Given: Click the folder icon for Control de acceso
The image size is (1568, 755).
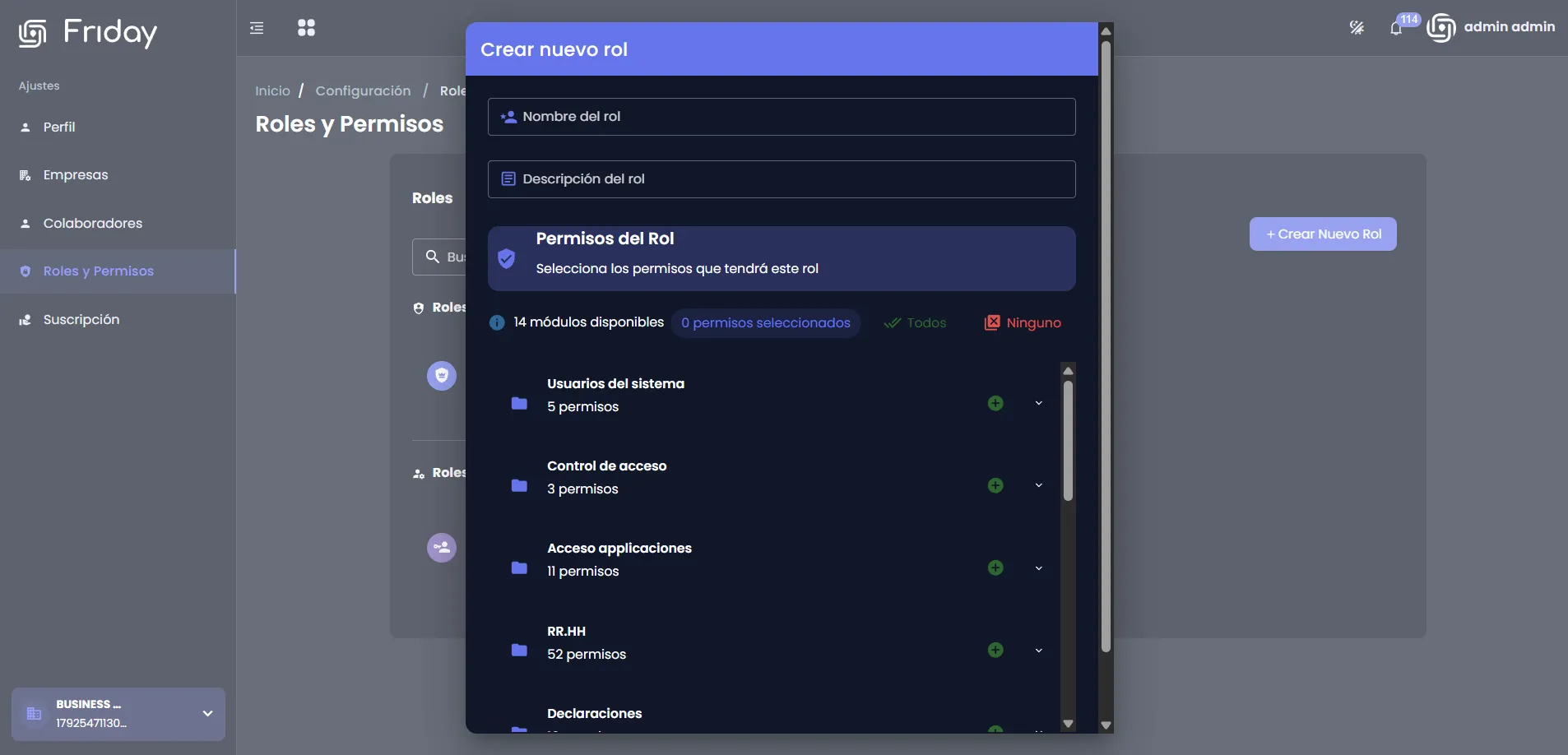Looking at the screenshot, I should click(x=519, y=485).
